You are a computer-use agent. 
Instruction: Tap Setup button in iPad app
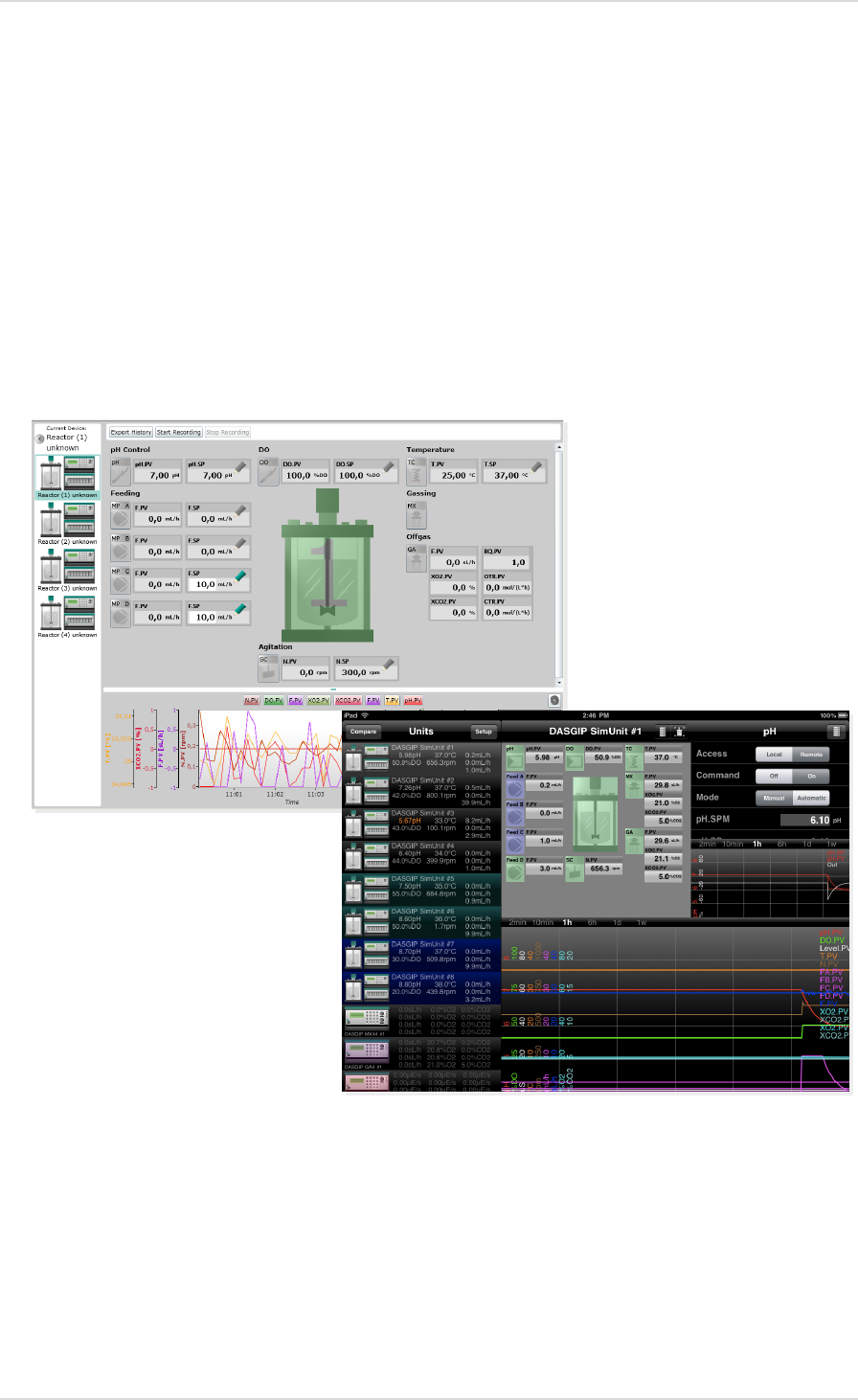484,732
